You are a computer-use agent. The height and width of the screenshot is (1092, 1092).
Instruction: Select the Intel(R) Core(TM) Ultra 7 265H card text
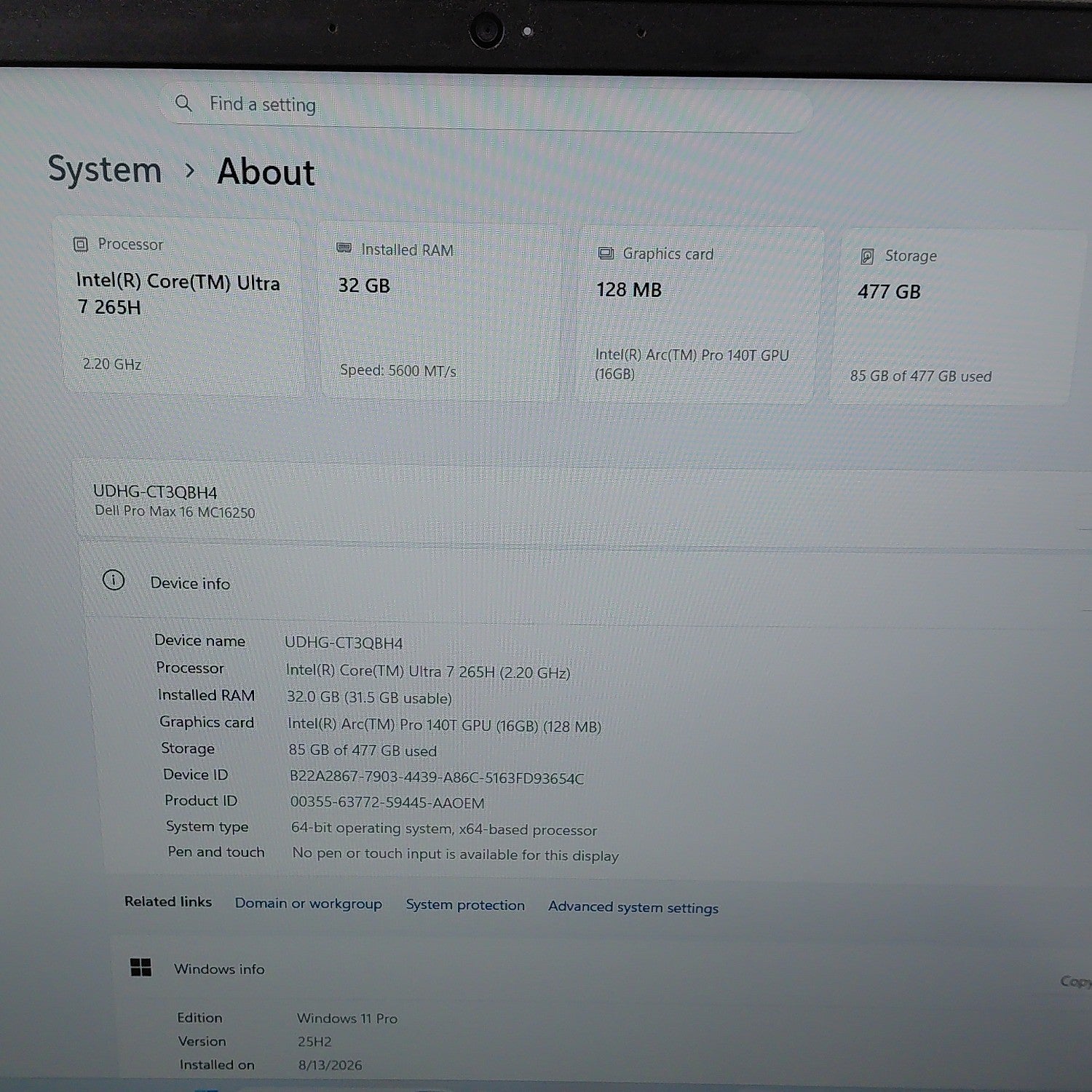tap(178, 294)
